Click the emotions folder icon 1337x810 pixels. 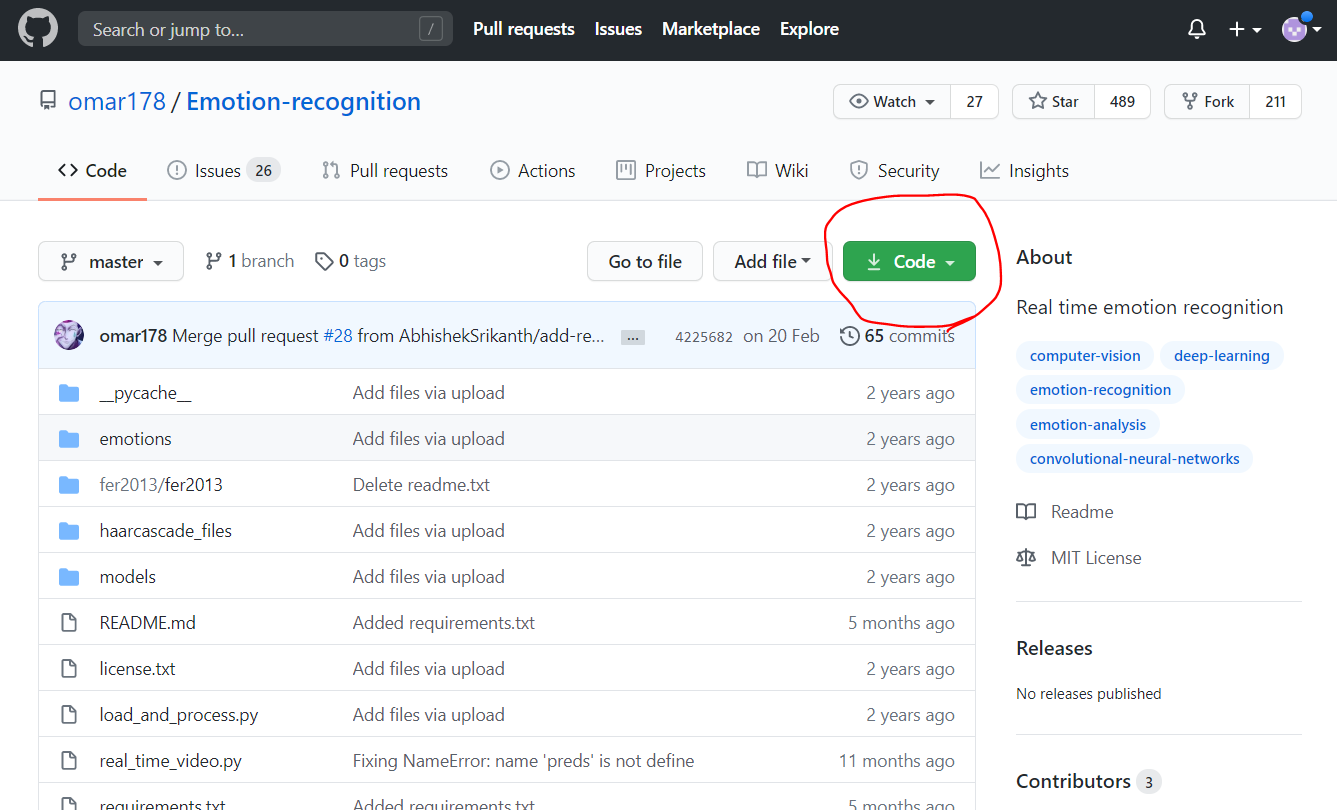pyautogui.click(x=69, y=439)
